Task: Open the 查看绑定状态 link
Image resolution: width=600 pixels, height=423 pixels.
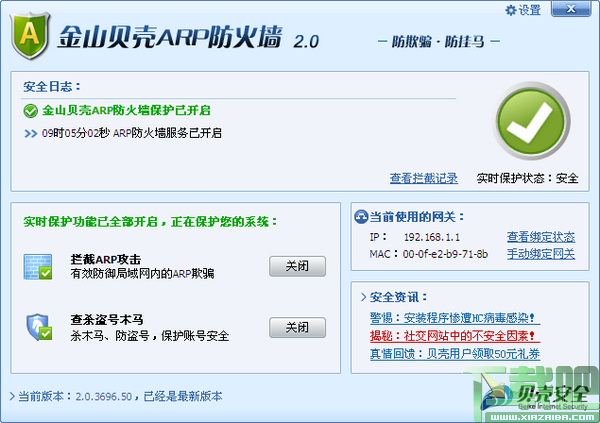Action: point(541,237)
